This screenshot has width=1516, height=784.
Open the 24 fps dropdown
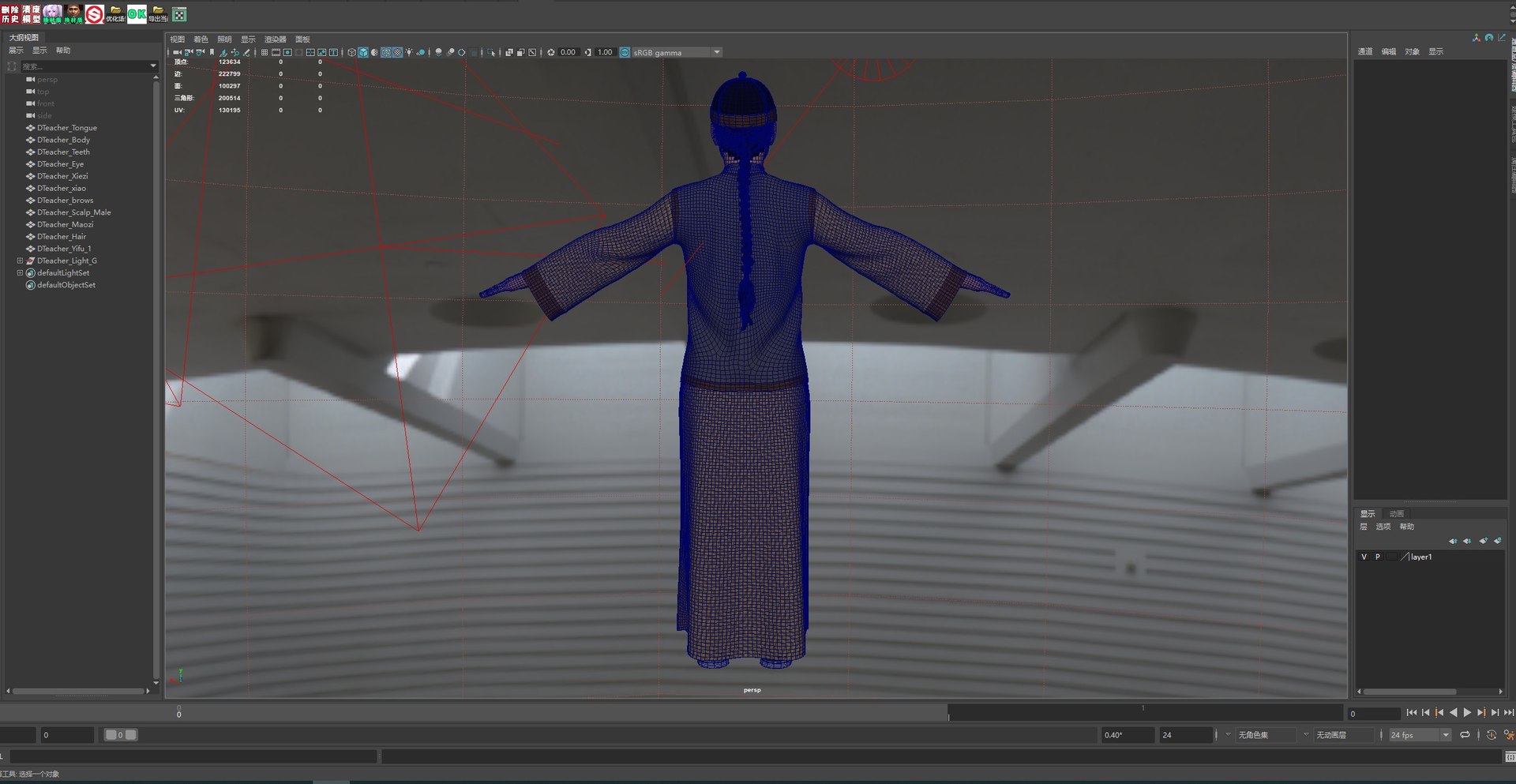click(x=1445, y=735)
